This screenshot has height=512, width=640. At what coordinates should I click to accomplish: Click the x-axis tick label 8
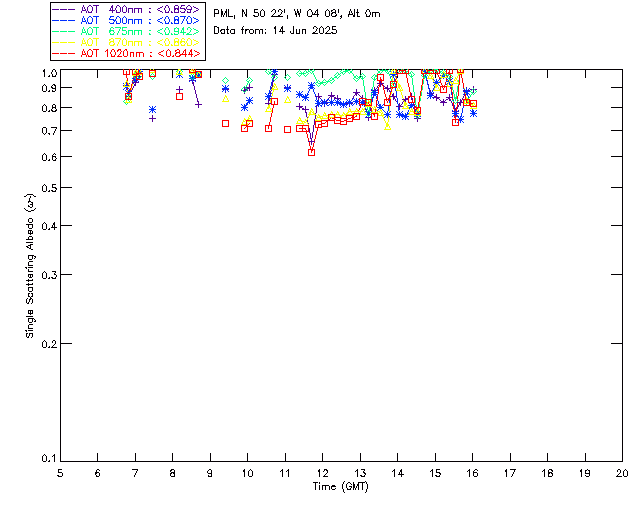[x=173, y=472]
